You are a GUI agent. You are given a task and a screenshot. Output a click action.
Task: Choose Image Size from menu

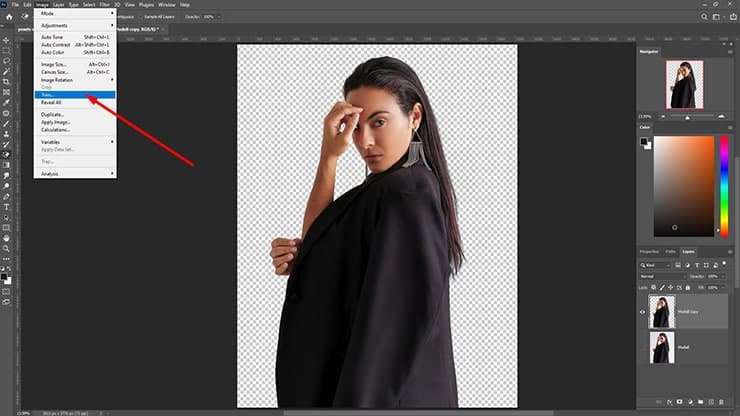pos(75,64)
